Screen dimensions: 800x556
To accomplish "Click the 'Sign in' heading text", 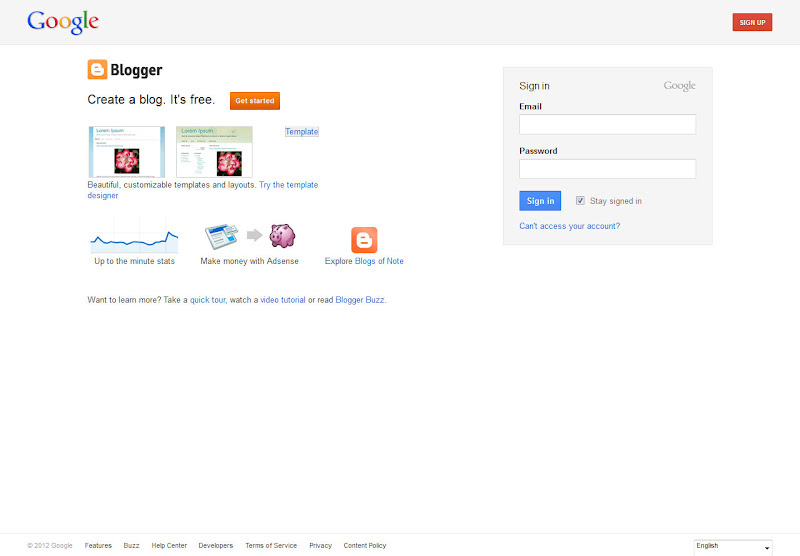I will (534, 86).
